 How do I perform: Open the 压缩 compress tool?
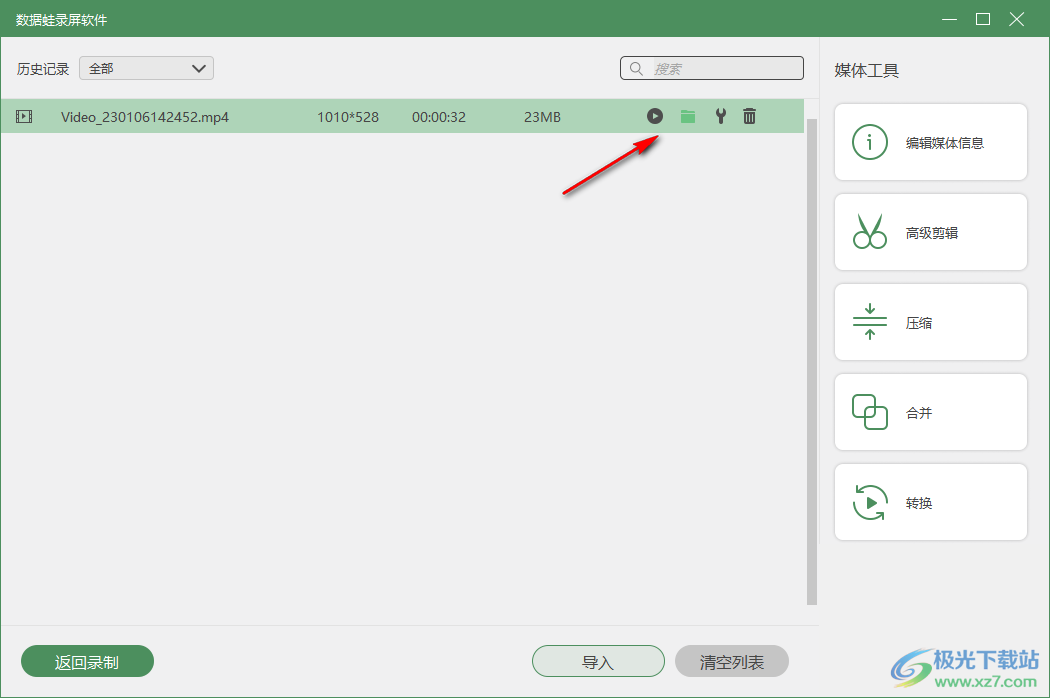(x=931, y=322)
